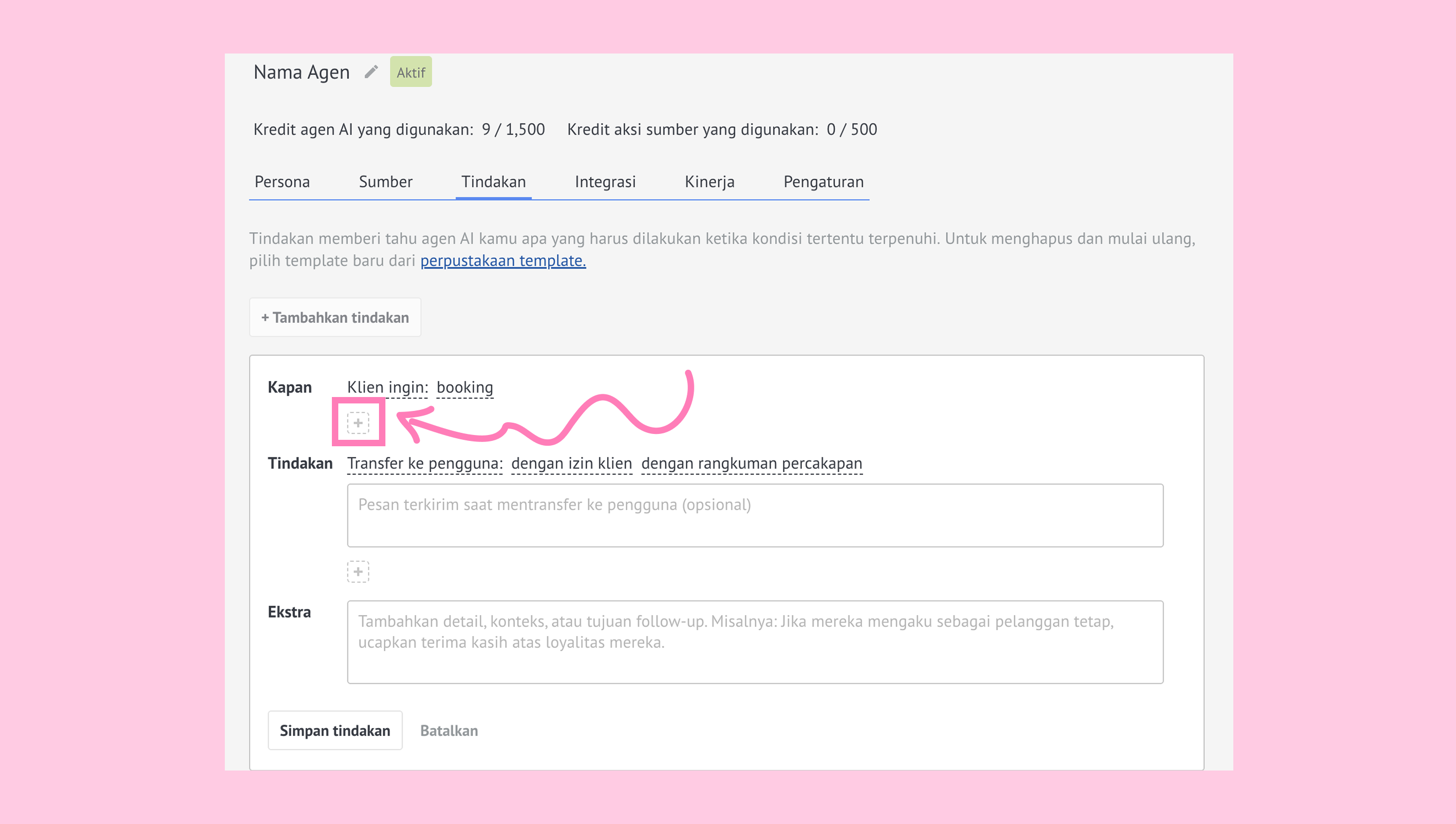Save with the Simpan tindakan button
1456x824 pixels.
click(x=335, y=730)
